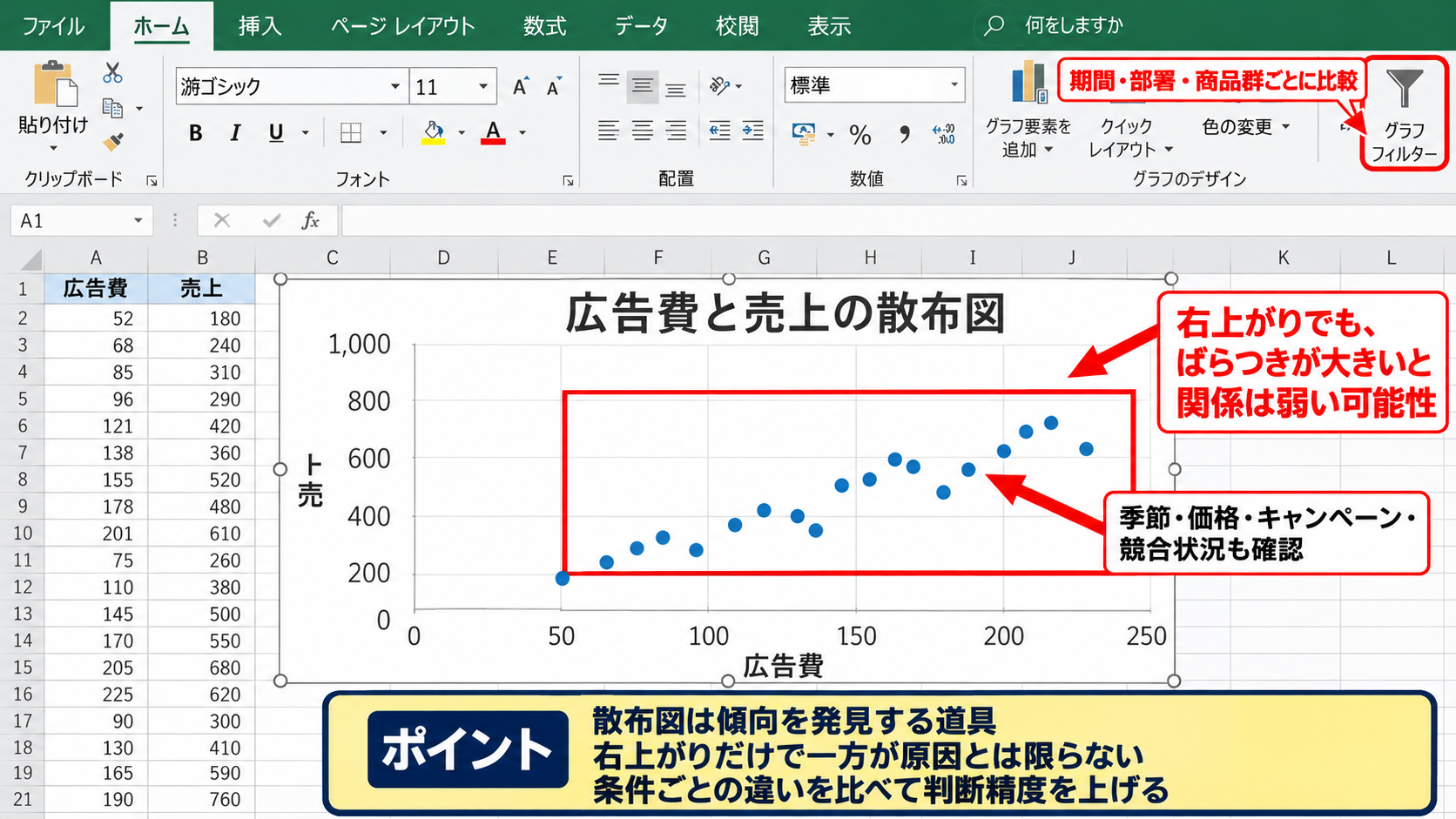Apply percent style number format

click(x=860, y=134)
